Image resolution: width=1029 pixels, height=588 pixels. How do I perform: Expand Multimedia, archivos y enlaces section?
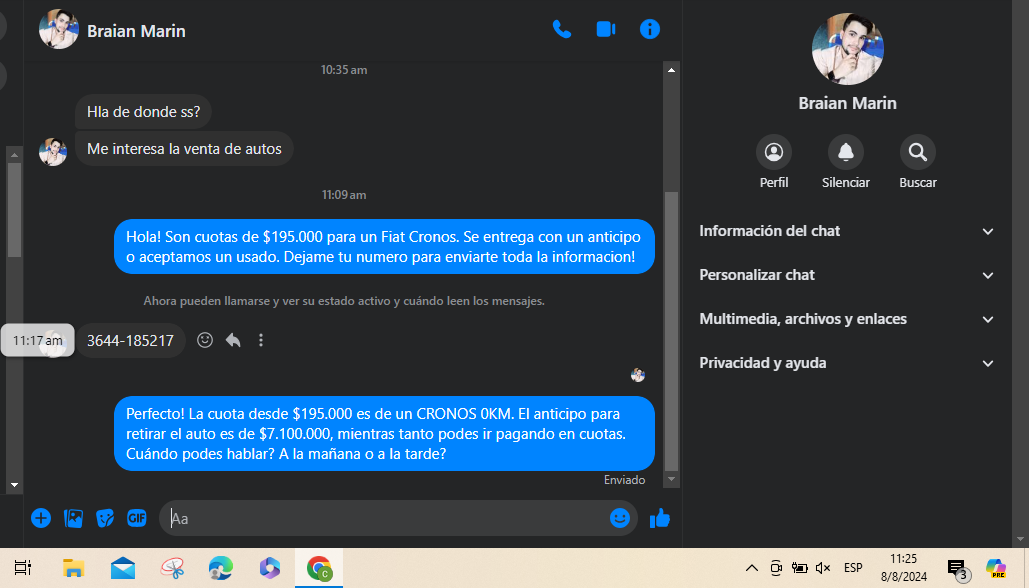(x=847, y=319)
